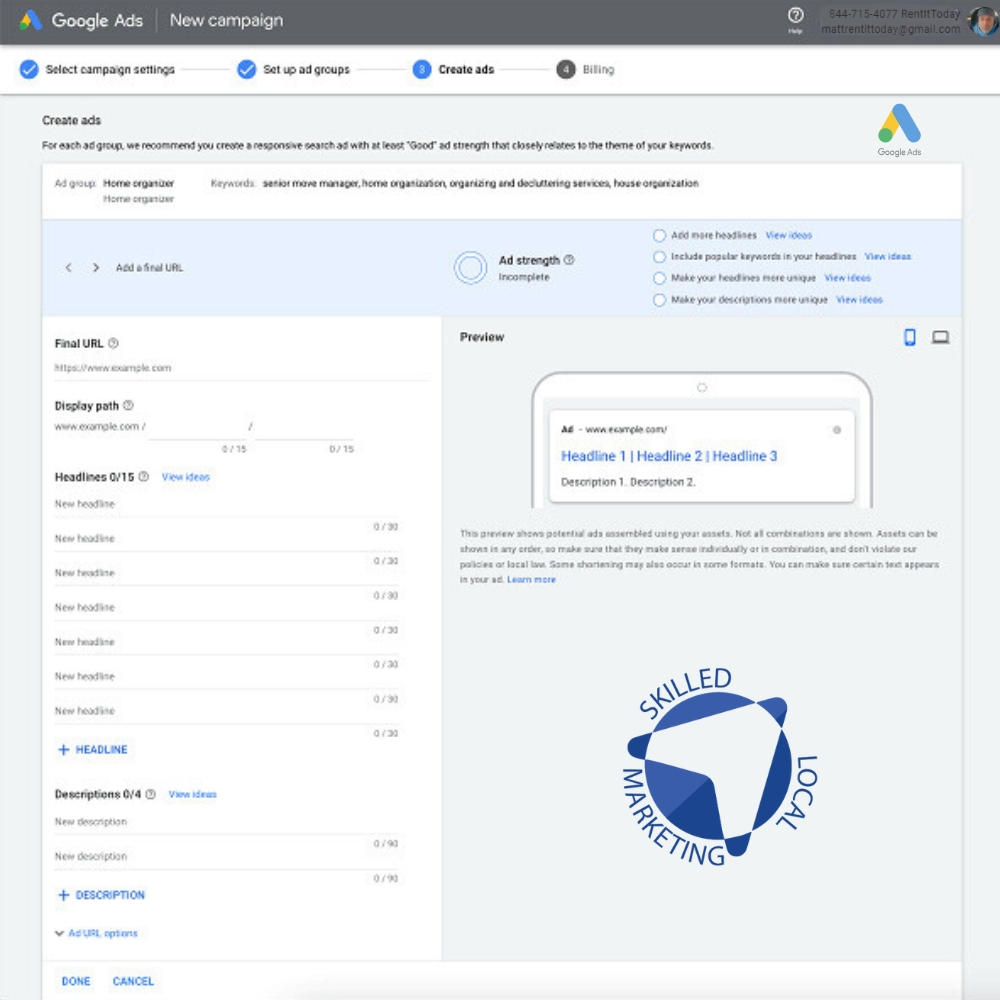Click the third New headline field
Screen dimensions: 1000x1000
[226, 573]
